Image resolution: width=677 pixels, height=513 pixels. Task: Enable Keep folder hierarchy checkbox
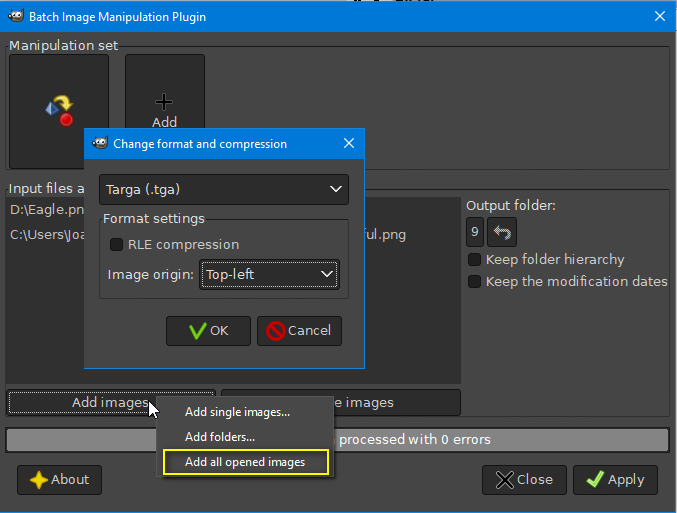tap(475, 259)
